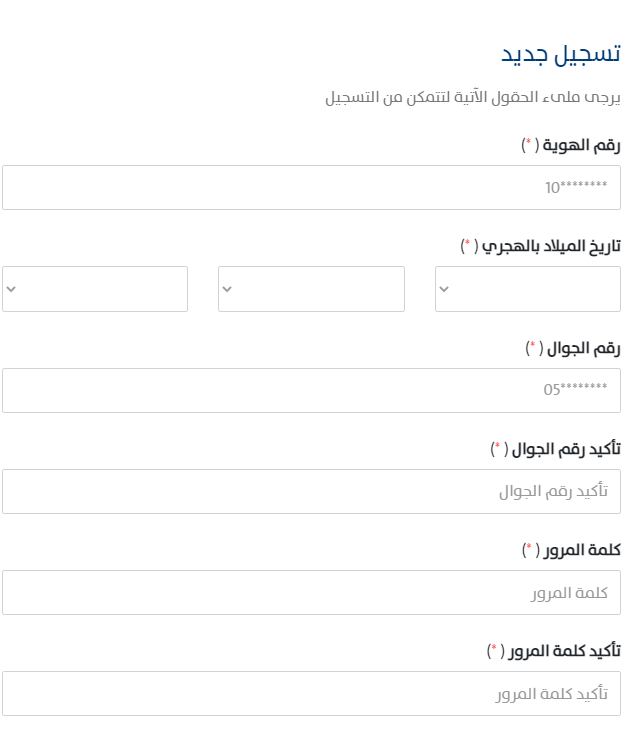Click the رقم الجوال field label
Viewport: 628px width, 732px height.
pyautogui.click(x=584, y=348)
